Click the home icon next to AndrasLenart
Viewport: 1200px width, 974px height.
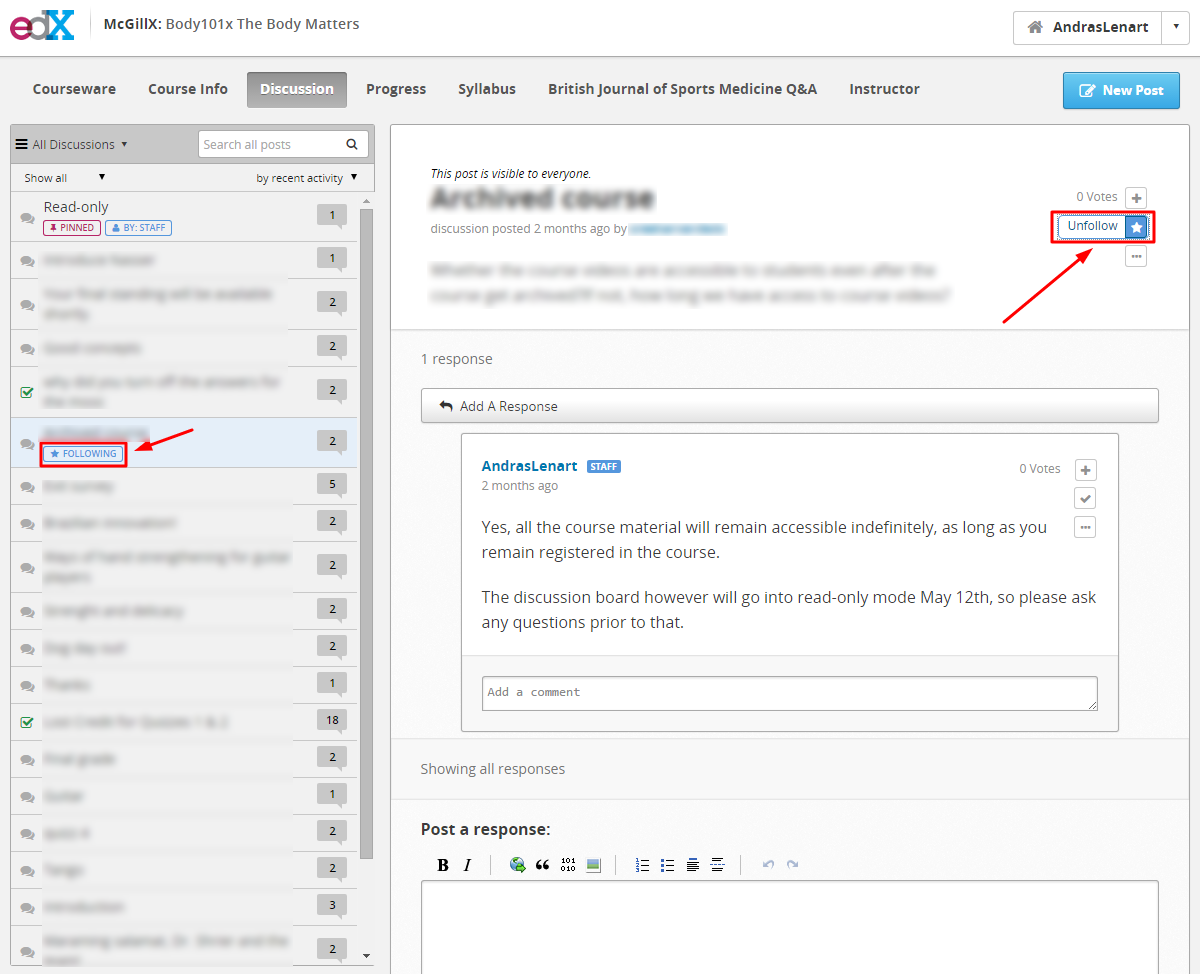click(x=1035, y=28)
